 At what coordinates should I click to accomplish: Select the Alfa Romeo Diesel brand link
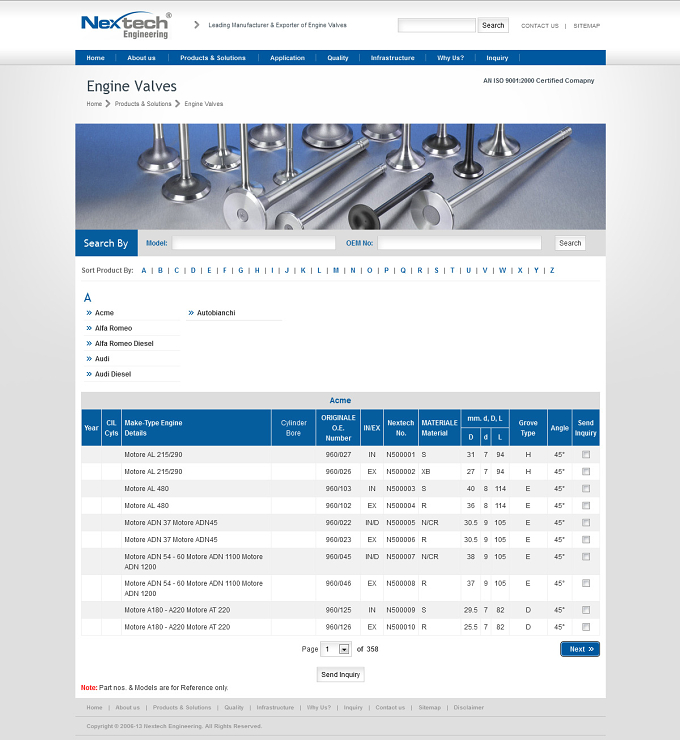point(124,344)
